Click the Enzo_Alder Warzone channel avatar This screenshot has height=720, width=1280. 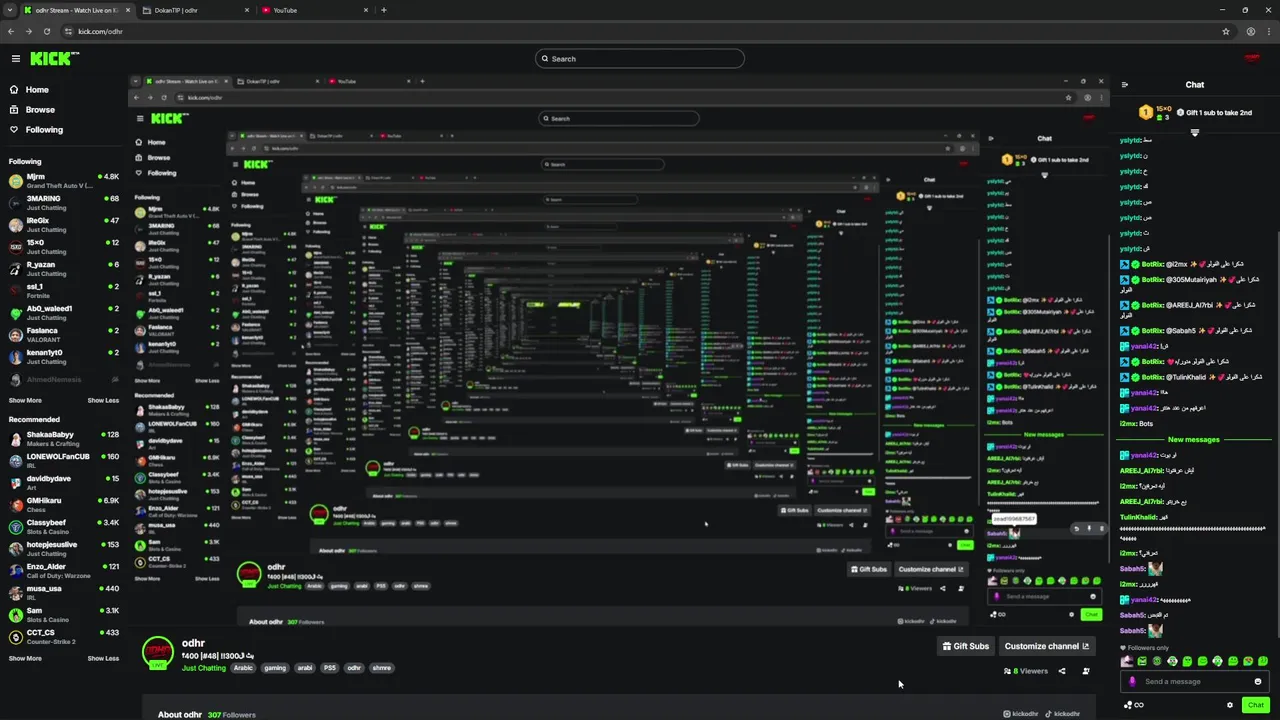pyautogui.click(x=16, y=571)
